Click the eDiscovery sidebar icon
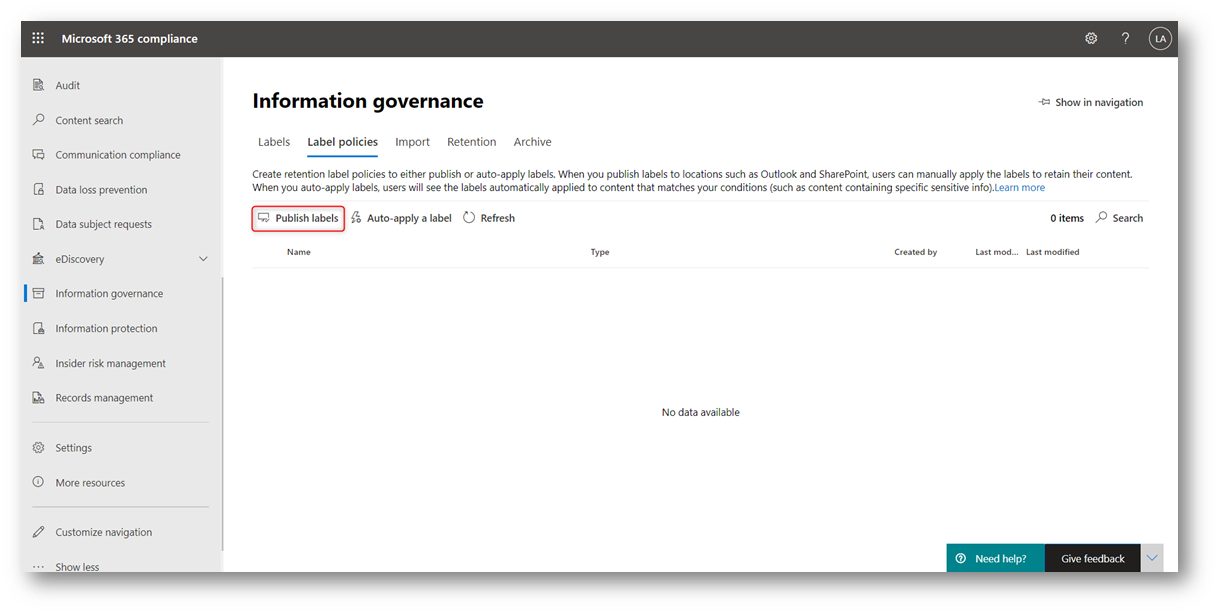Image resolution: width=1220 pixels, height=614 pixels. [39, 259]
